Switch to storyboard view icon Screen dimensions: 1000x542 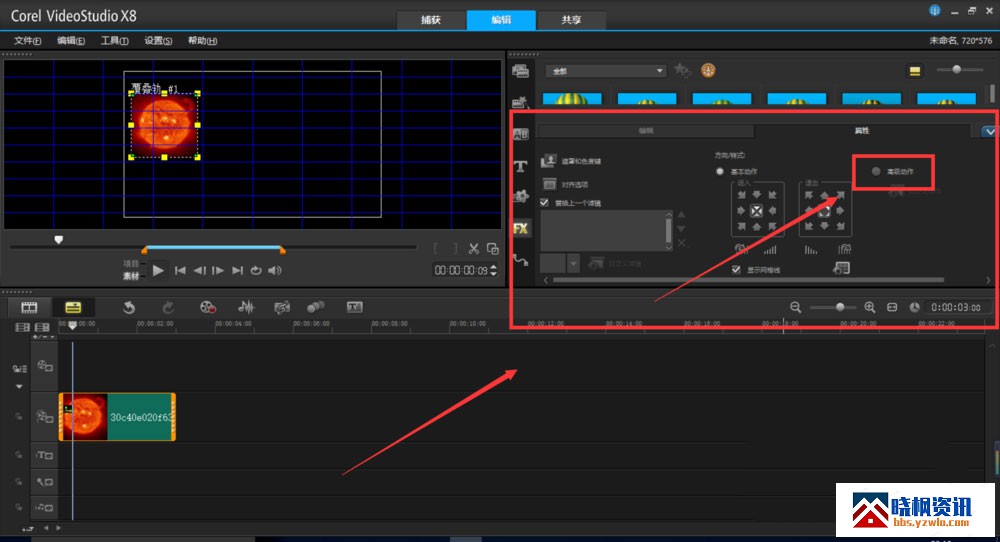[29, 307]
